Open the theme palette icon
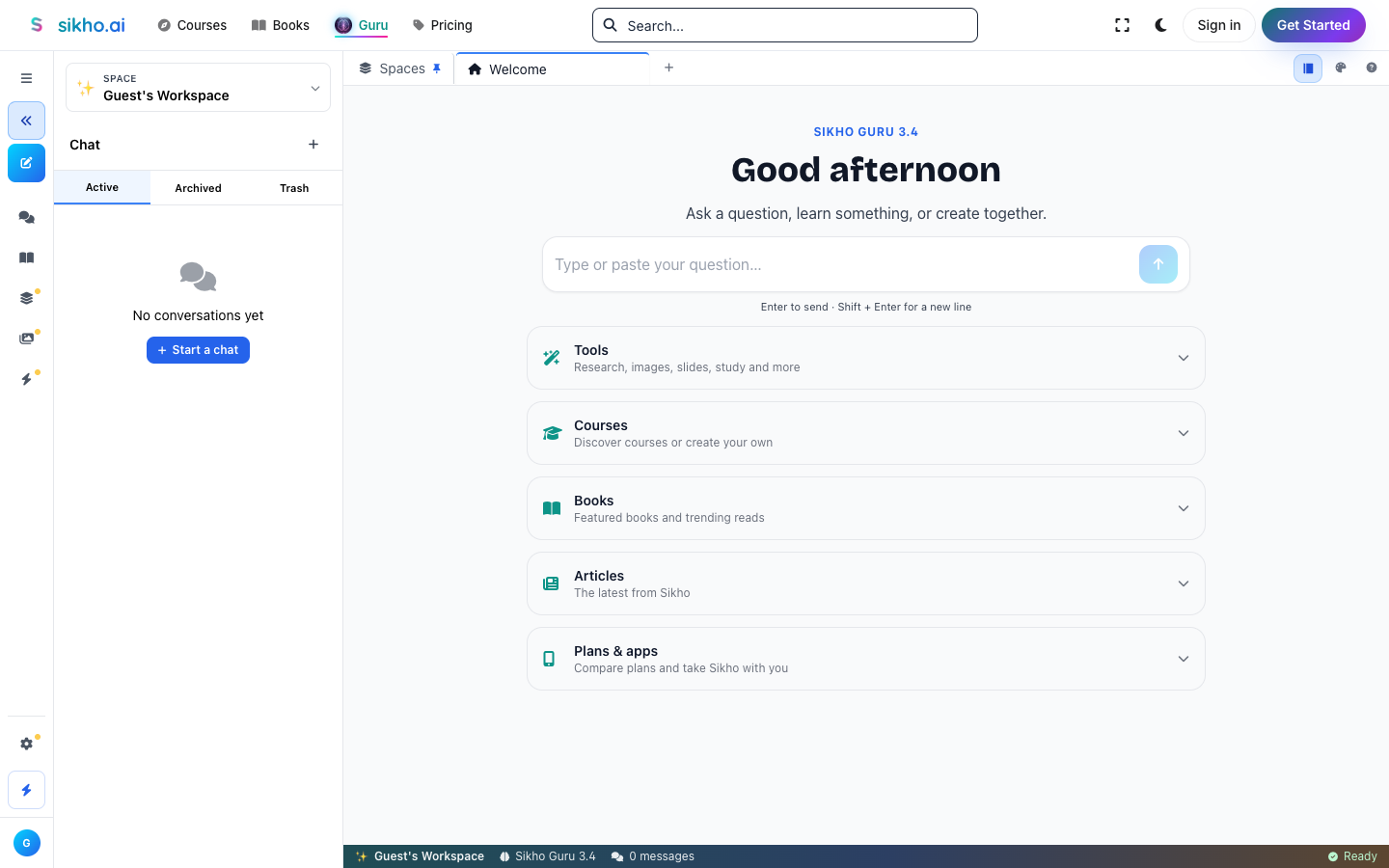 pos(1340,68)
